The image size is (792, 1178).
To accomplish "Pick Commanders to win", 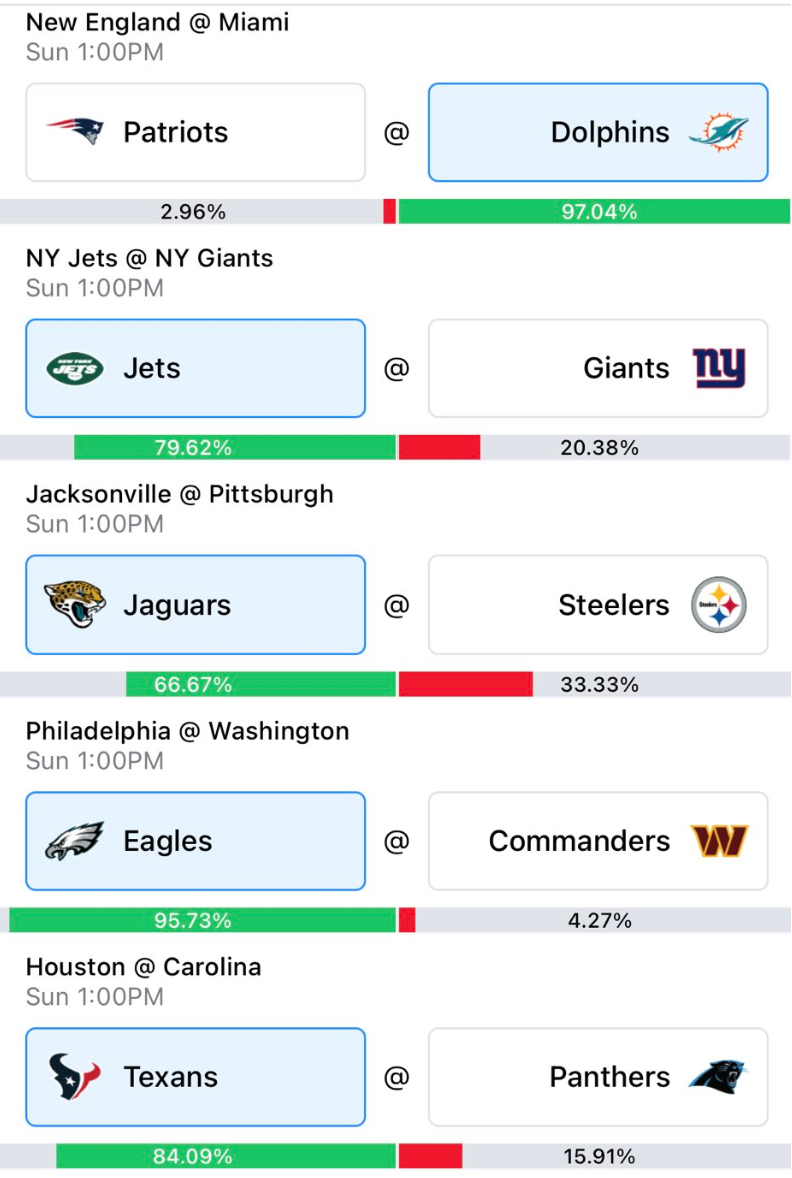I will (598, 841).
